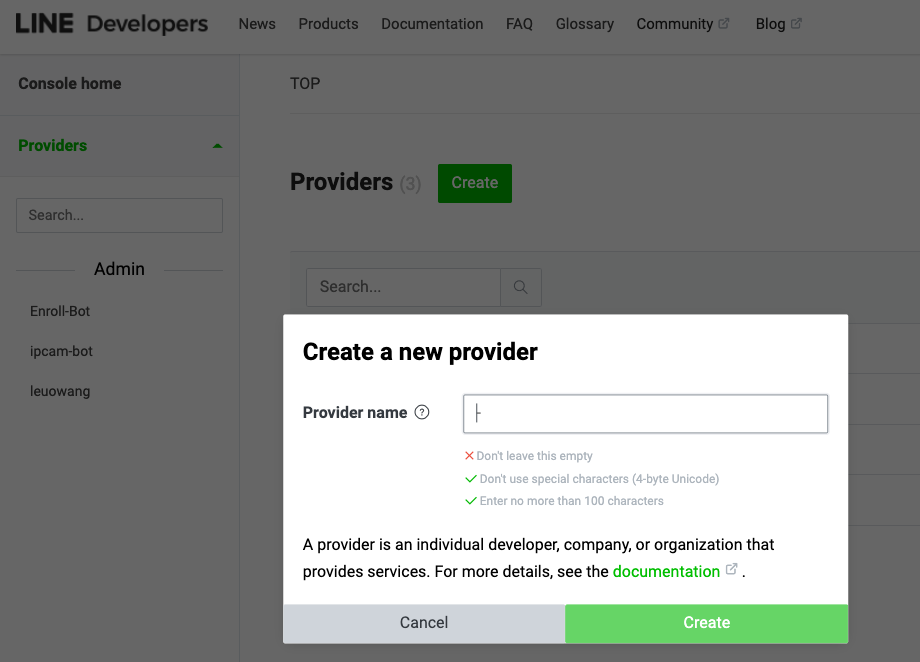Click external-link icon after documentation
The width and height of the screenshot is (920, 662).
[731, 569]
